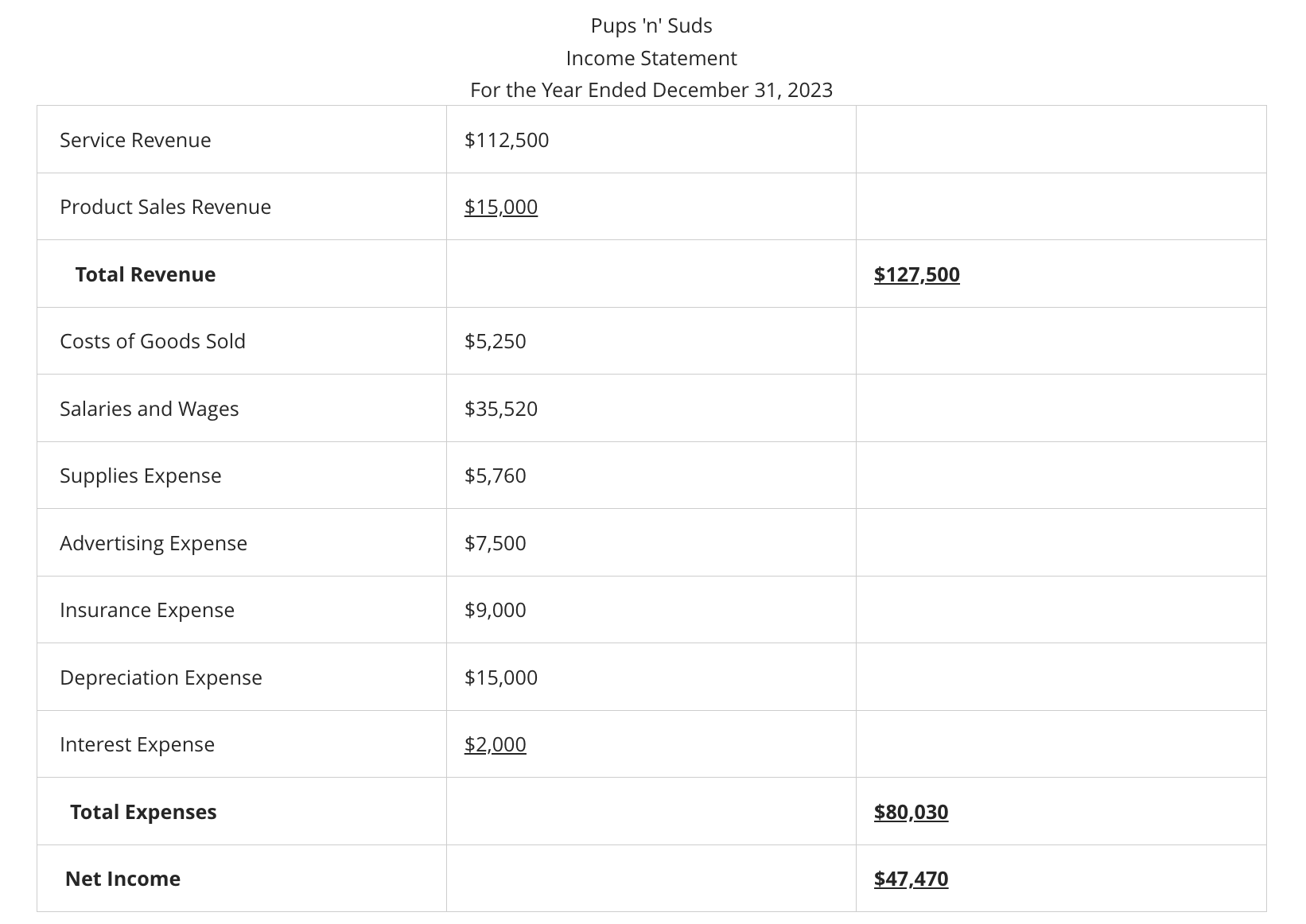Viewport: 1306px width, 924px height.
Task: Click the Service Revenue label
Action: click(135, 140)
